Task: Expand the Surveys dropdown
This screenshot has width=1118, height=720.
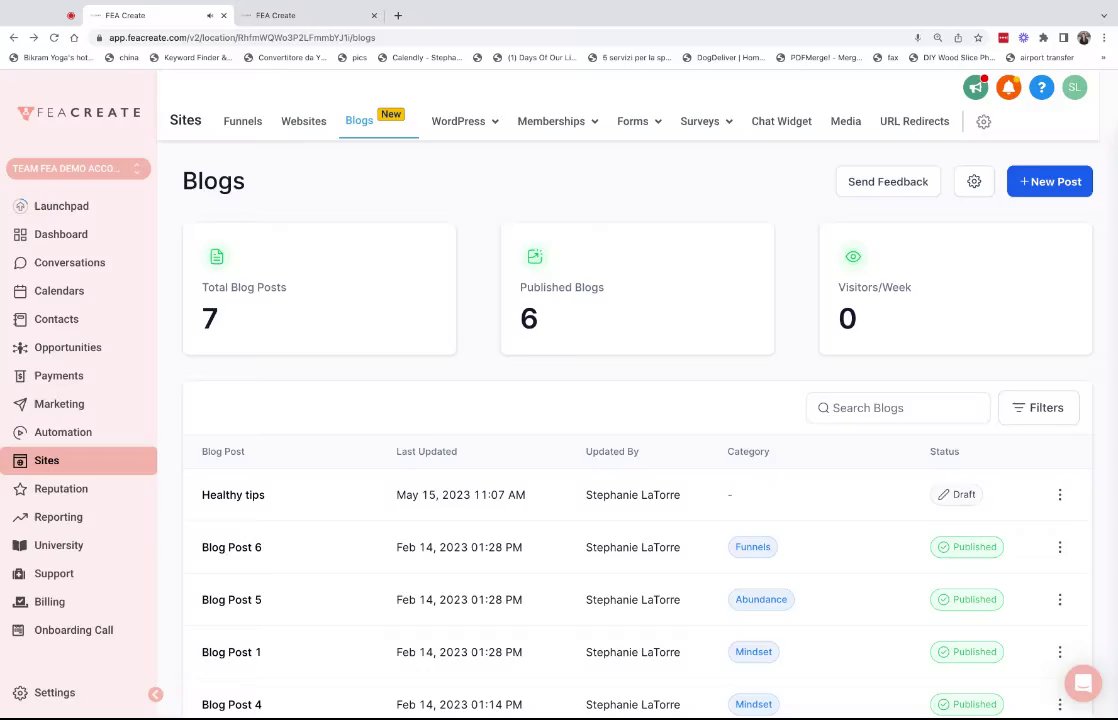Action: 707,121
